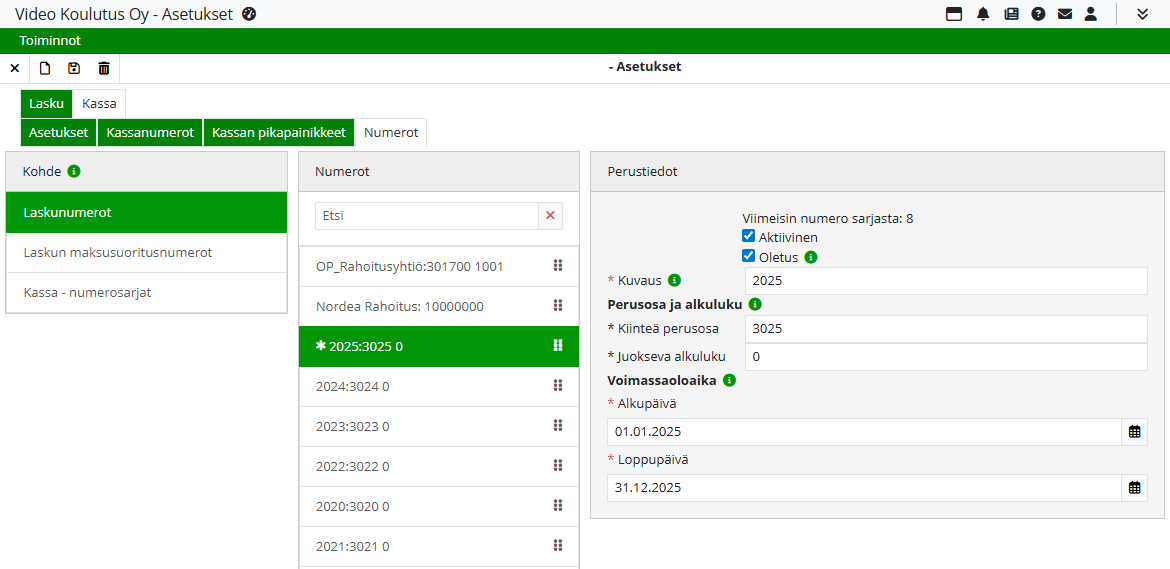This screenshot has height=569, width=1170.
Task: Open calendar picker for Loppupäivä
Action: pyautogui.click(x=1134, y=488)
